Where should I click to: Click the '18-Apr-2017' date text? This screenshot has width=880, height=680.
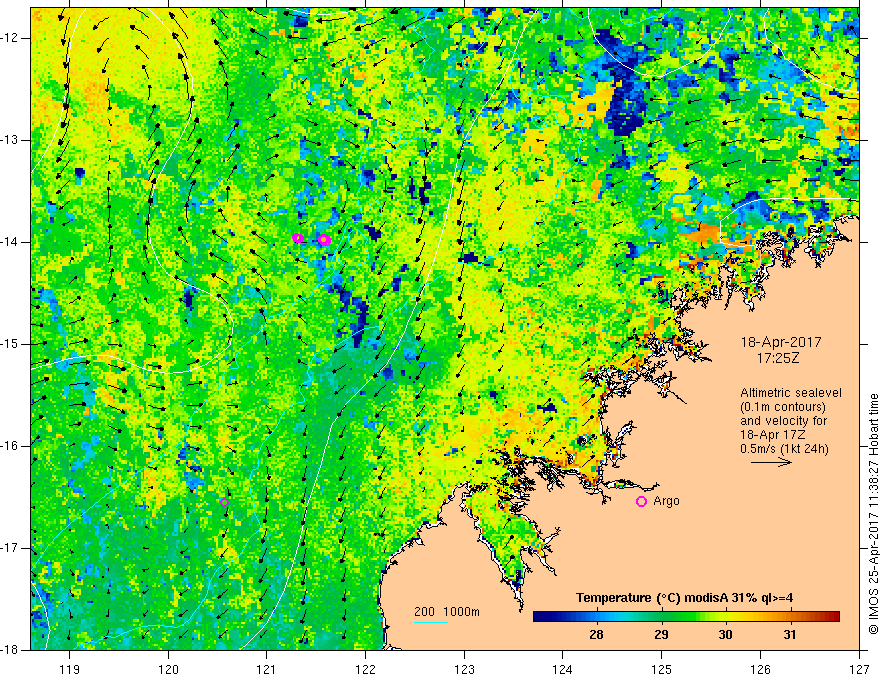(x=781, y=342)
